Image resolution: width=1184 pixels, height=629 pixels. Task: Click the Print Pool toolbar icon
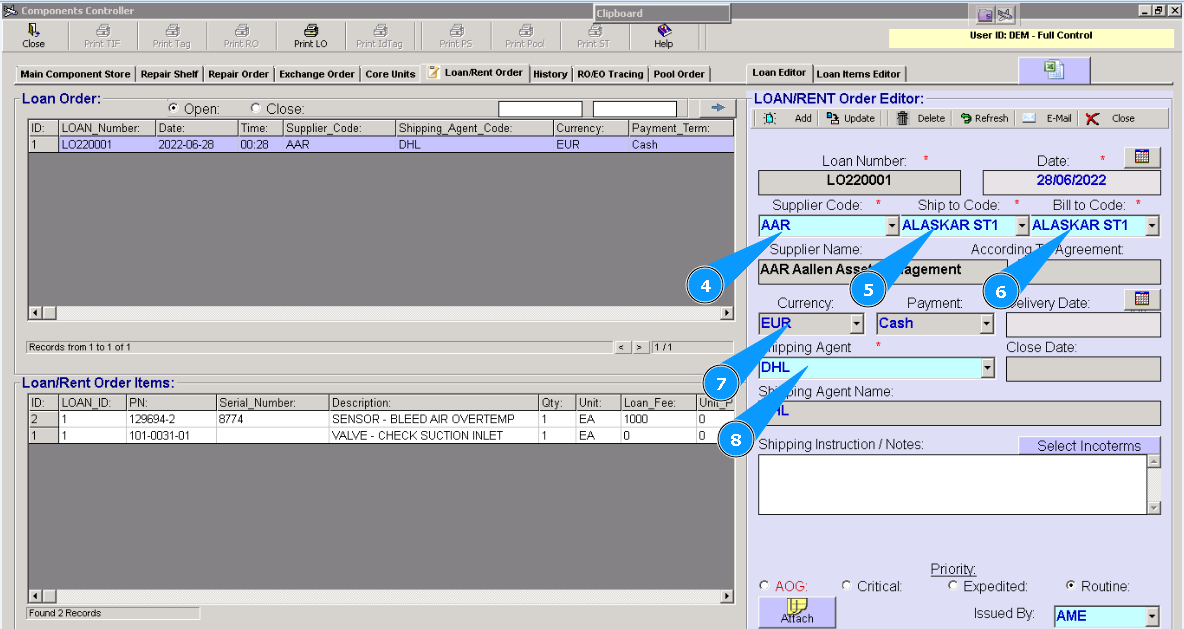pyautogui.click(x=525, y=35)
